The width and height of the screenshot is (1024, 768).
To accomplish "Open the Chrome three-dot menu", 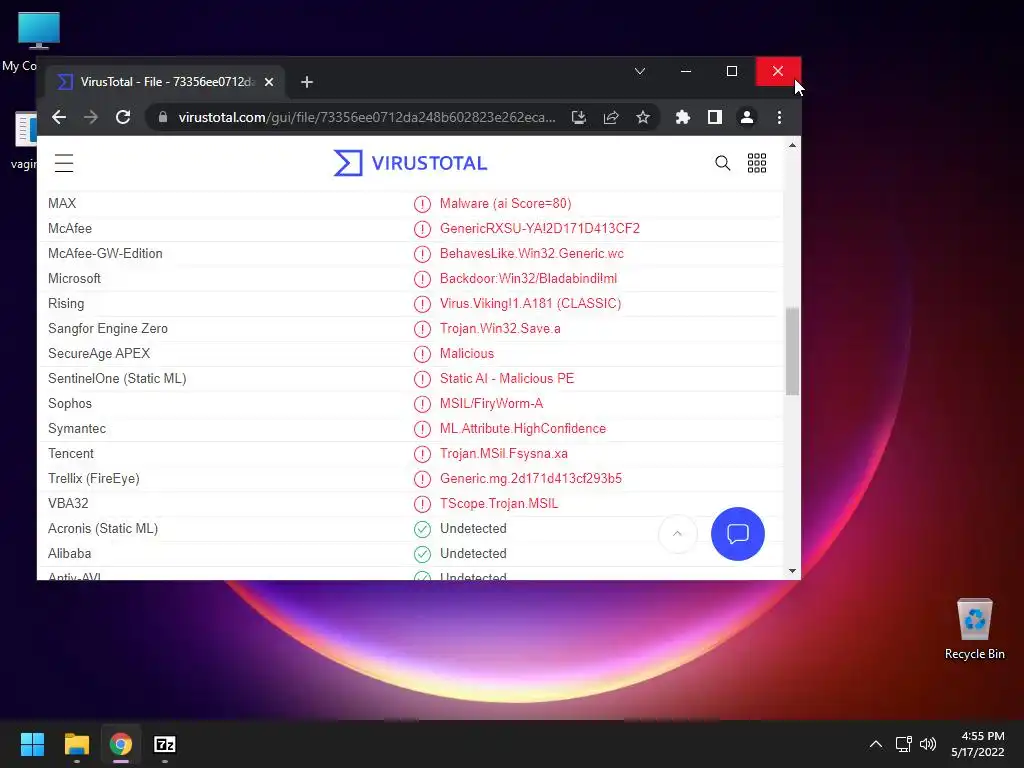I will click(779, 117).
